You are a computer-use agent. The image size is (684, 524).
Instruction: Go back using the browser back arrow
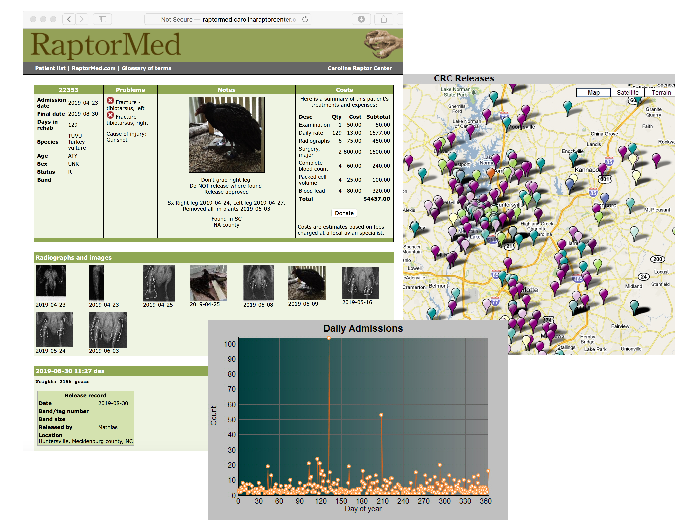coord(69,19)
